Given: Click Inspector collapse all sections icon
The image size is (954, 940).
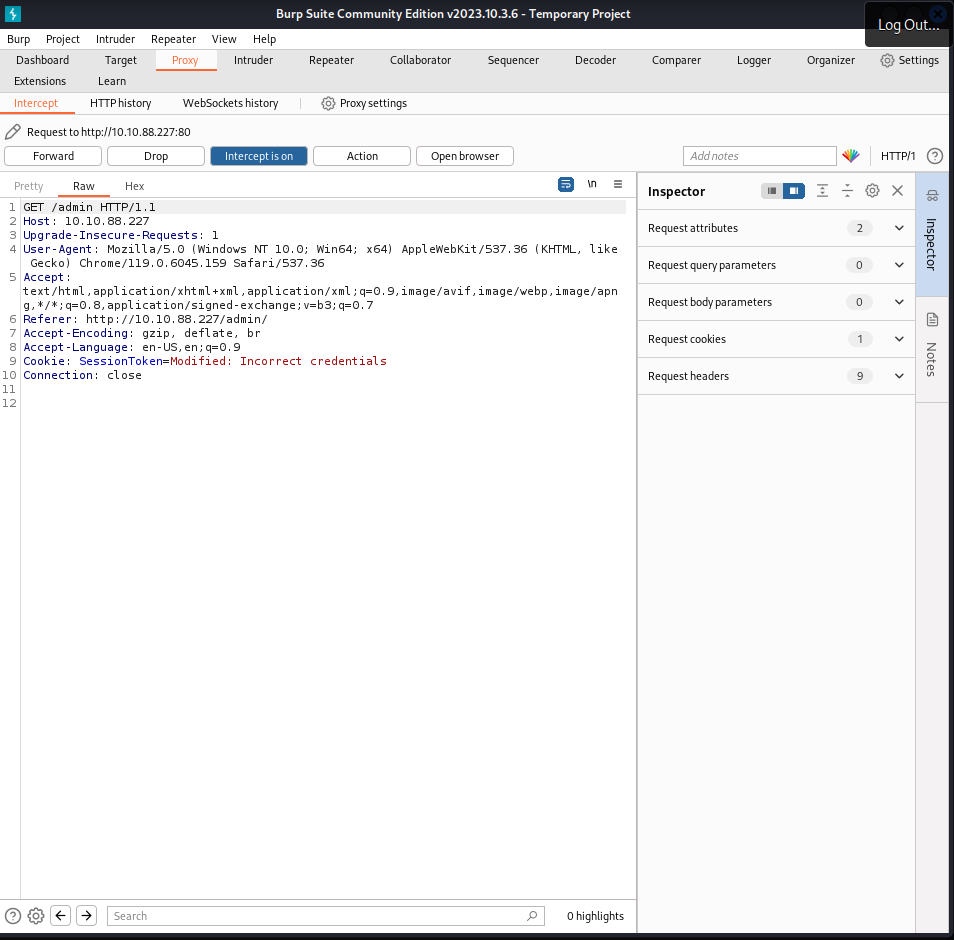Looking at the screenshot, I should 847,191.
